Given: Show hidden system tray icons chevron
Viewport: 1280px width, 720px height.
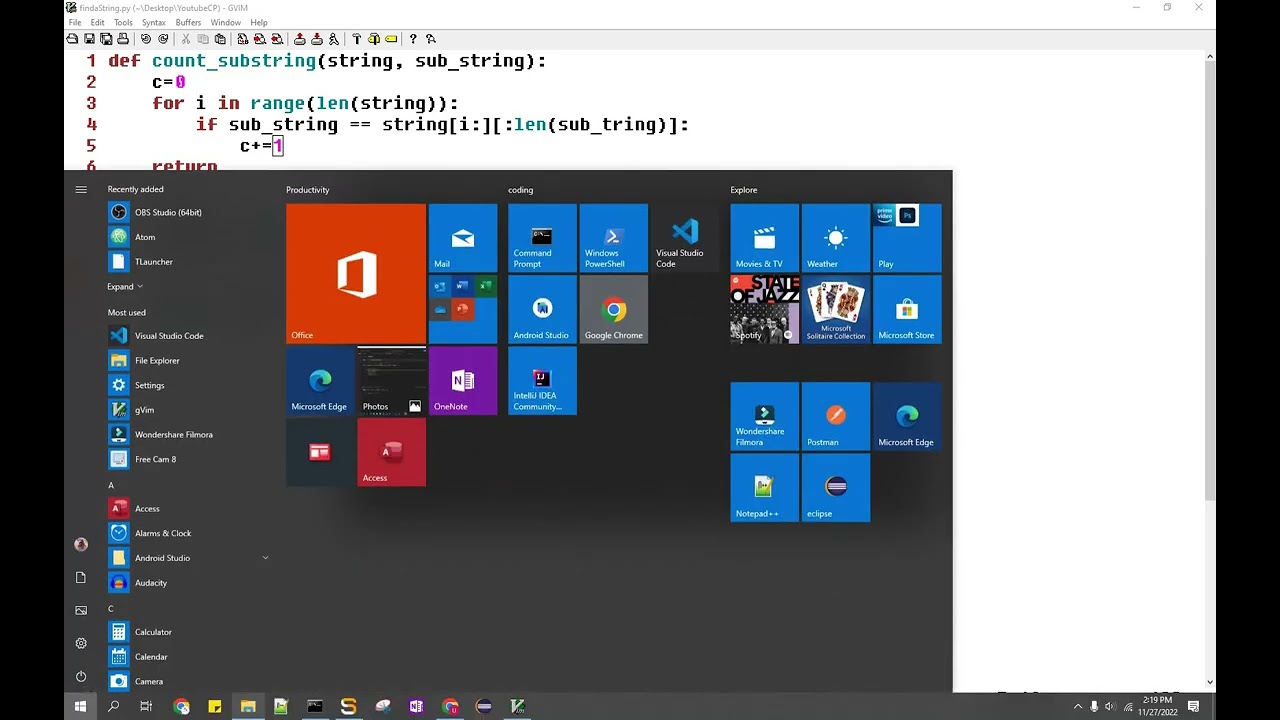Looking at the screenshot, I should click(1077, 706).
